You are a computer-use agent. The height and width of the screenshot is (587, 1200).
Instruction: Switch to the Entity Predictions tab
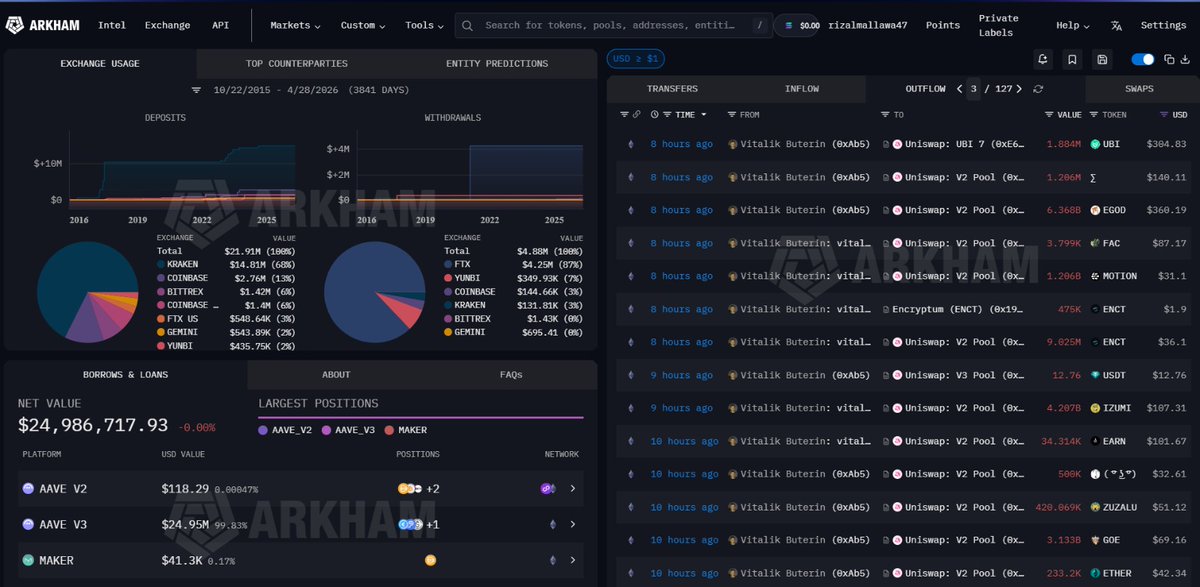(x=497, y=63)
